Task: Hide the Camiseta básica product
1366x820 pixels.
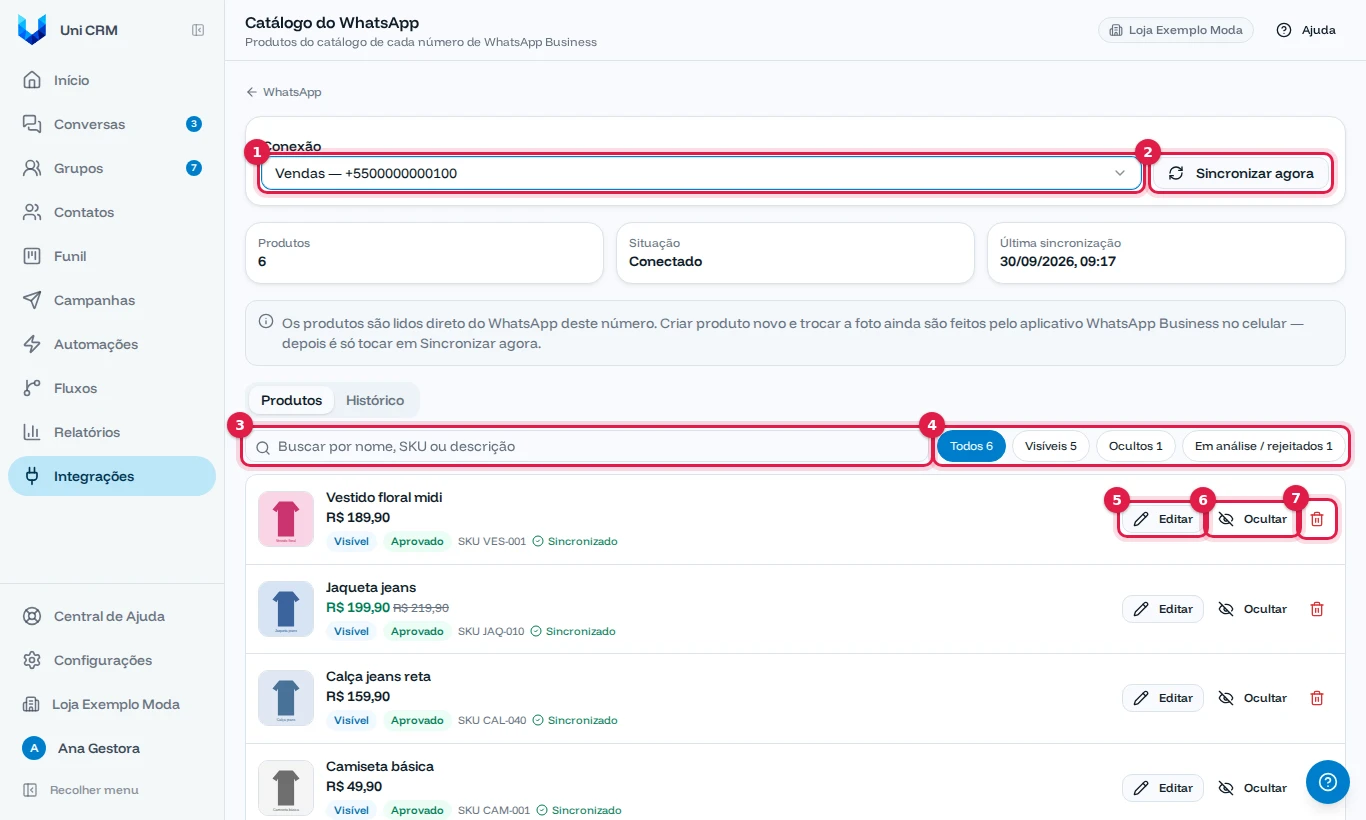Action: coord(1252,788)
